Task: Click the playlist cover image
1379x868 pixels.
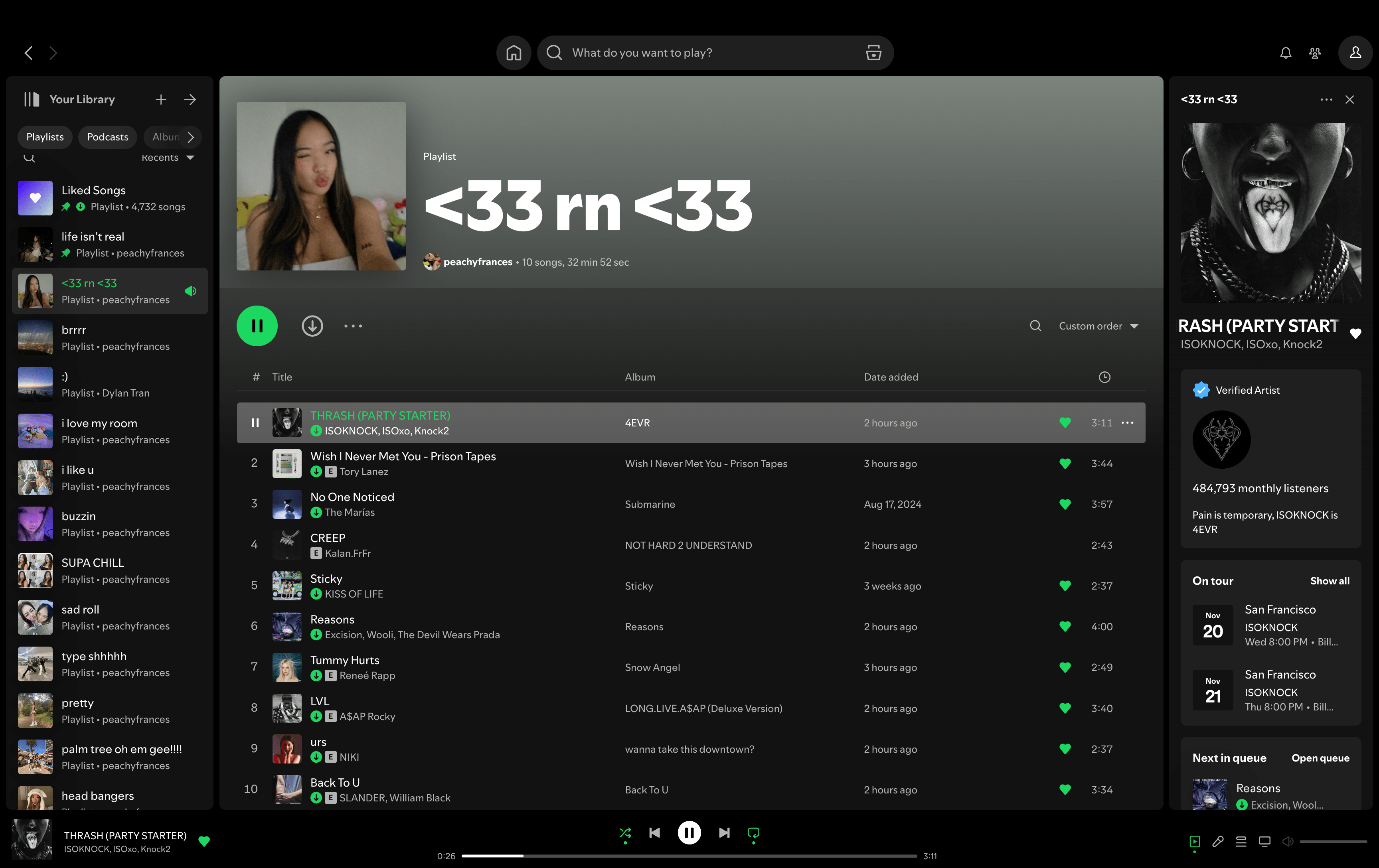Action: point(321,185)
